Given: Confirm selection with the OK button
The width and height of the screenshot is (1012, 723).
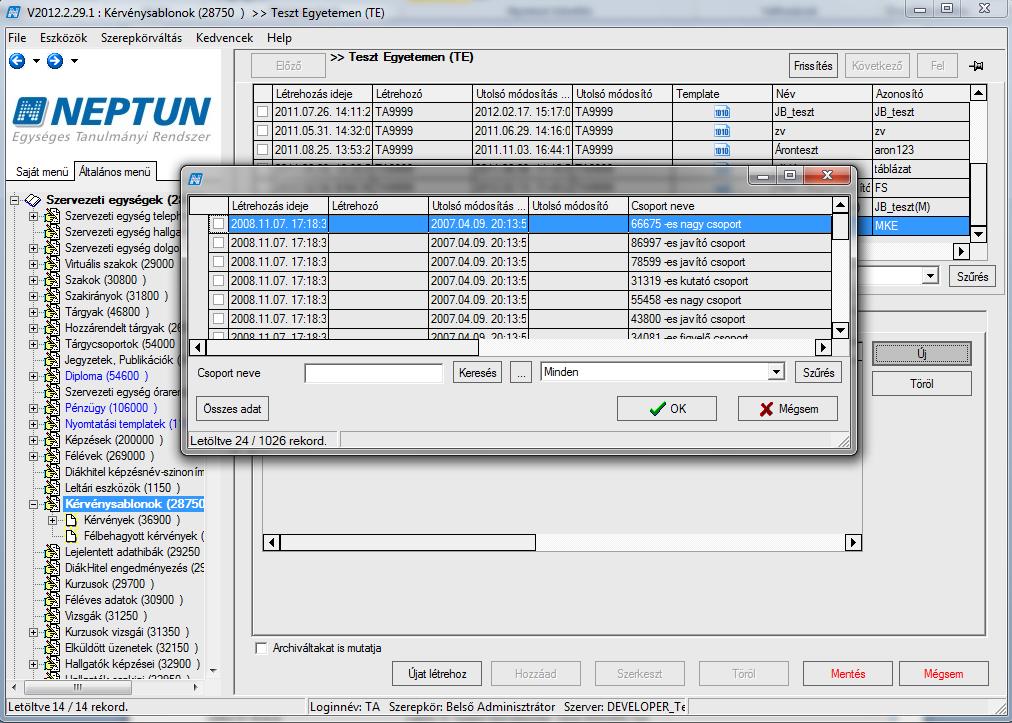Looking at the screenshot, I should 667,409.
